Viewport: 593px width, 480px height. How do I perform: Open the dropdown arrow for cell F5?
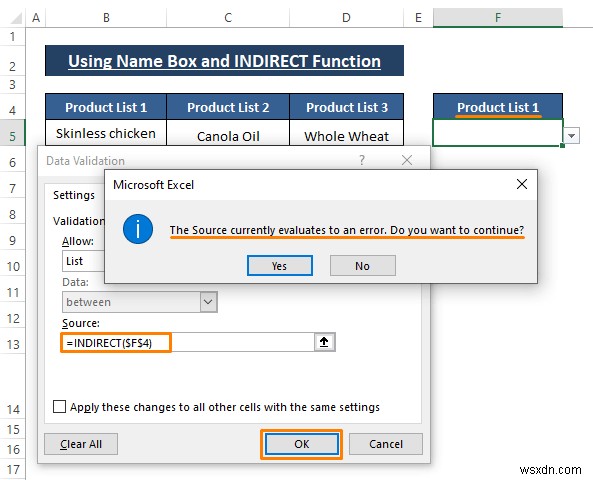571,135
